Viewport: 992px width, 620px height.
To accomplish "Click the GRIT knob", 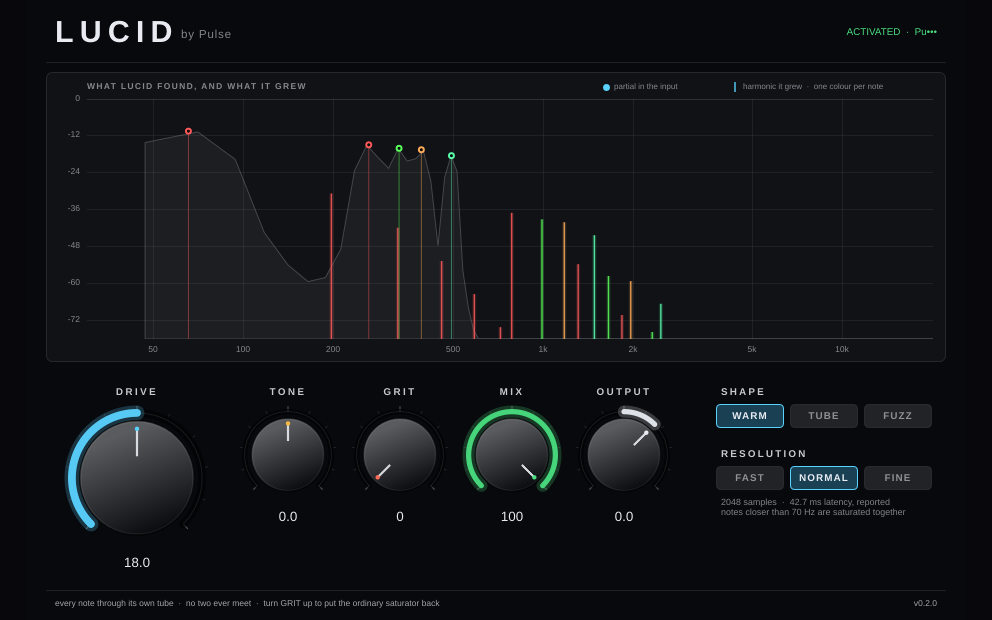I will click(x=400, y=454).
